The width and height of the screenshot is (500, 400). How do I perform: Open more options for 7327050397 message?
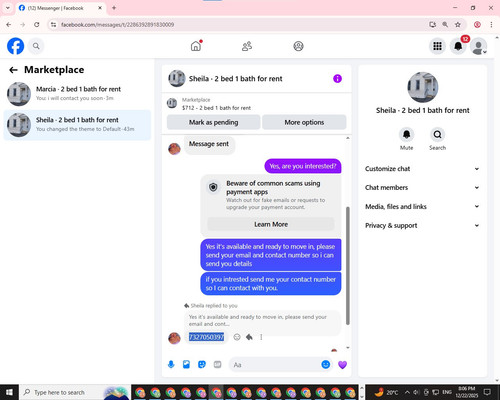click(261, 337)
